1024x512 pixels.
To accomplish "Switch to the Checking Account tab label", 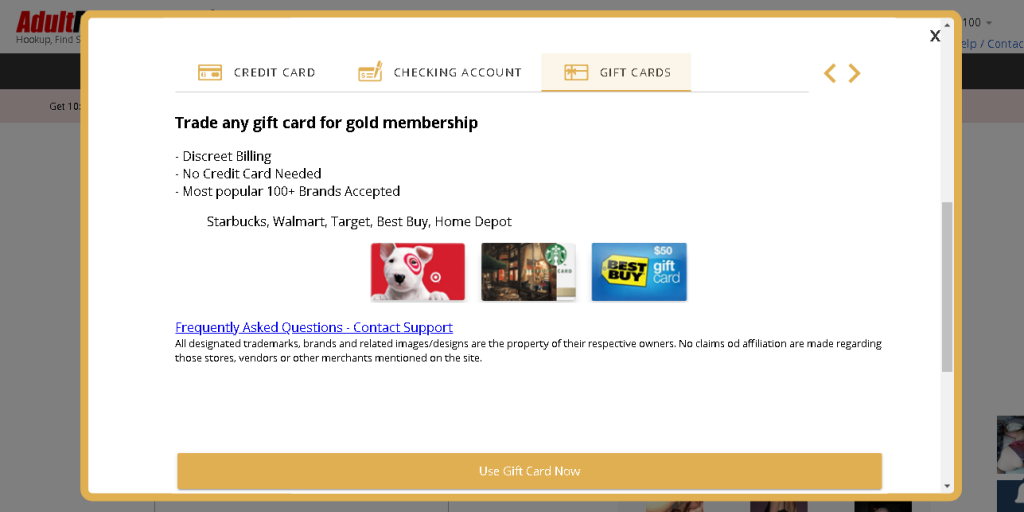I will 457,73.
